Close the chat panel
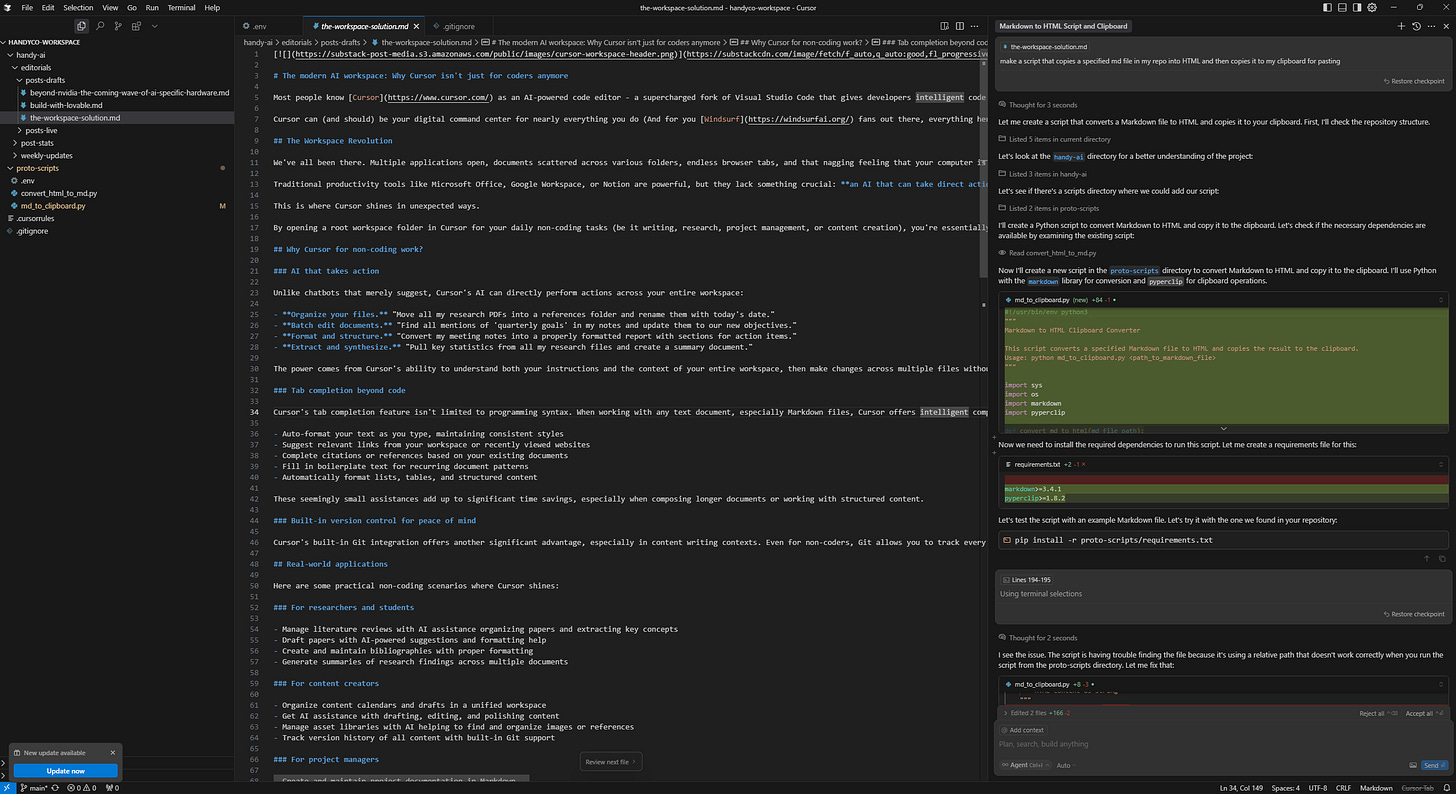Screen dimensions: 1456x794 (x=1444, y=26)
